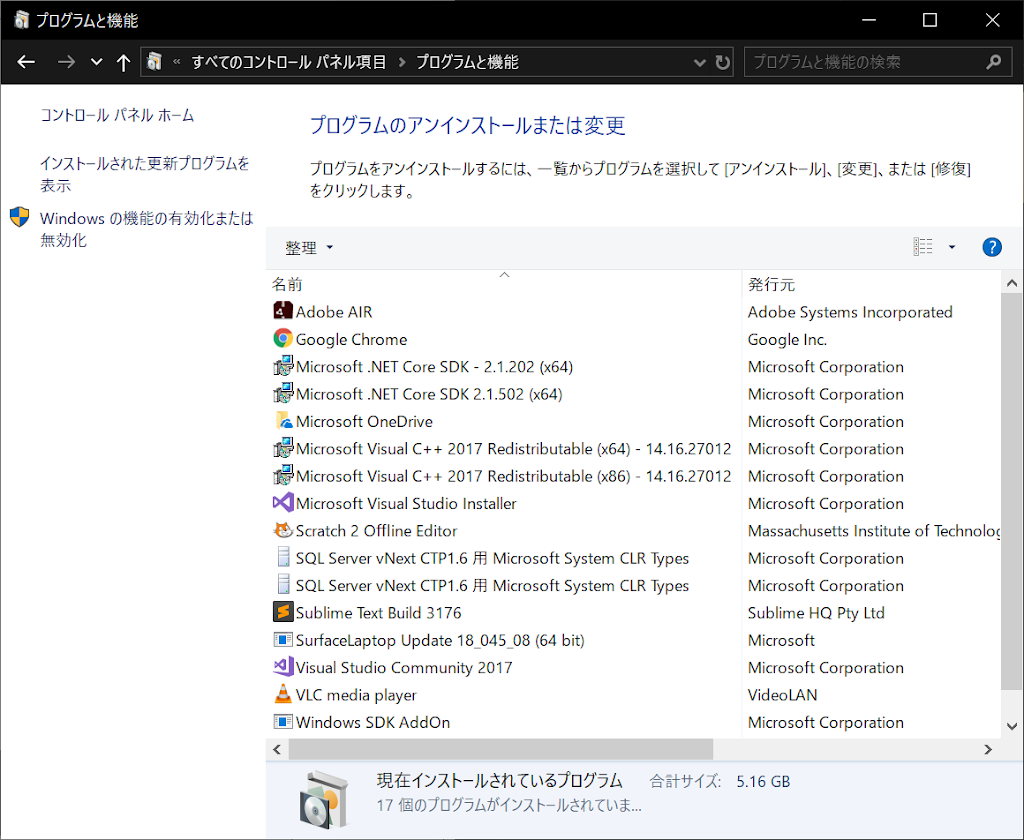Click プログラムと機能 breadcrumb segment

pos(468,62)
